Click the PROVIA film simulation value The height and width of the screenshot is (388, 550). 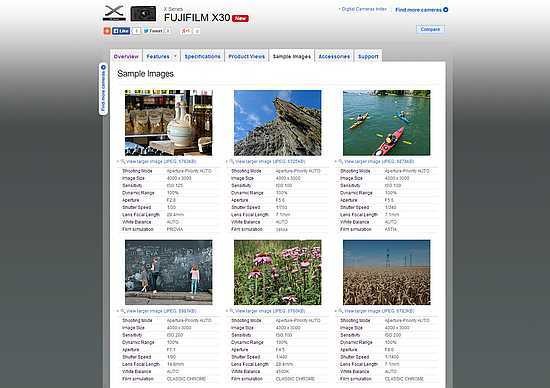175,229
